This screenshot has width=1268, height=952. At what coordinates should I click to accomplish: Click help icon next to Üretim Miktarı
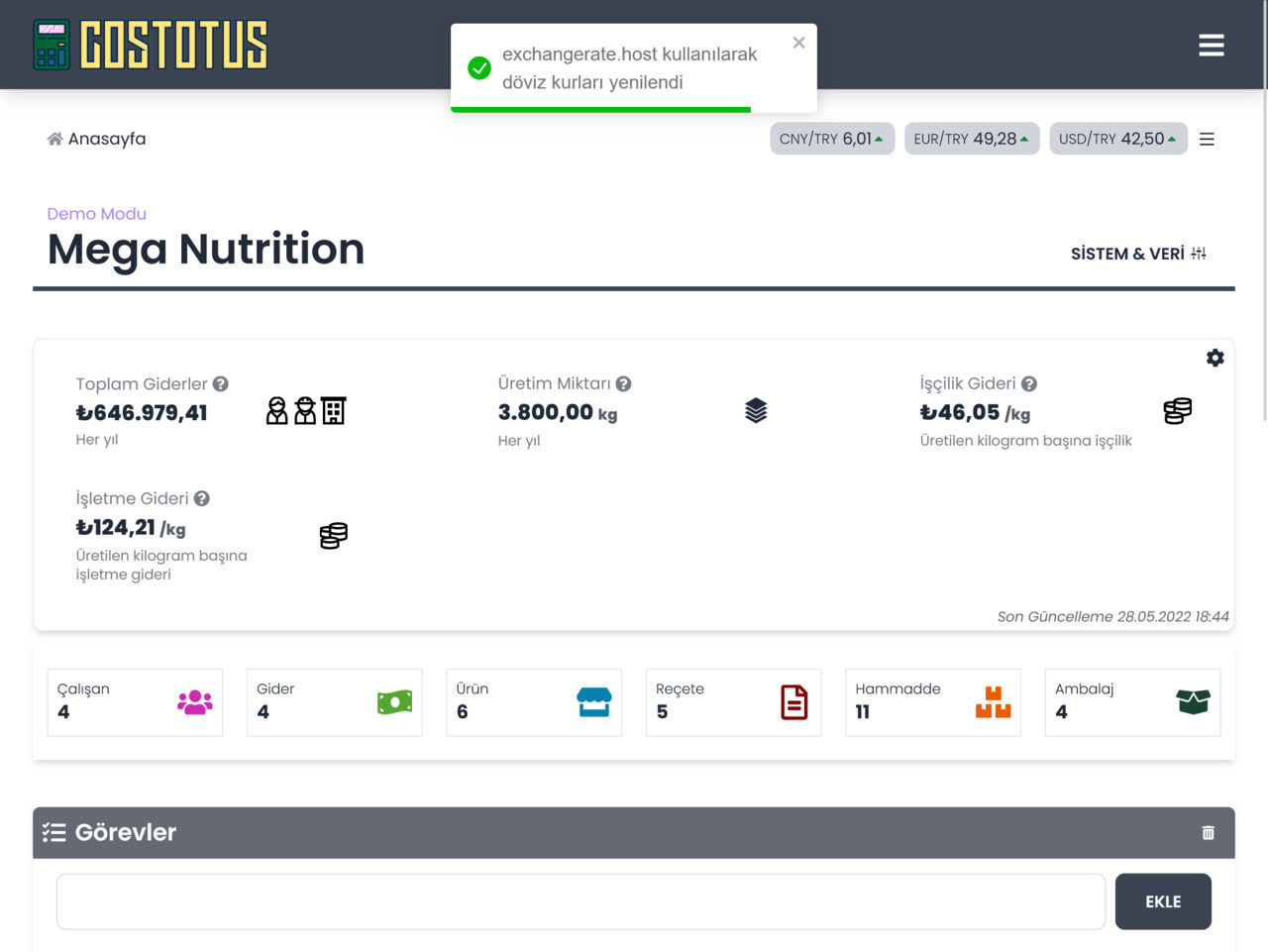(623, 384)
